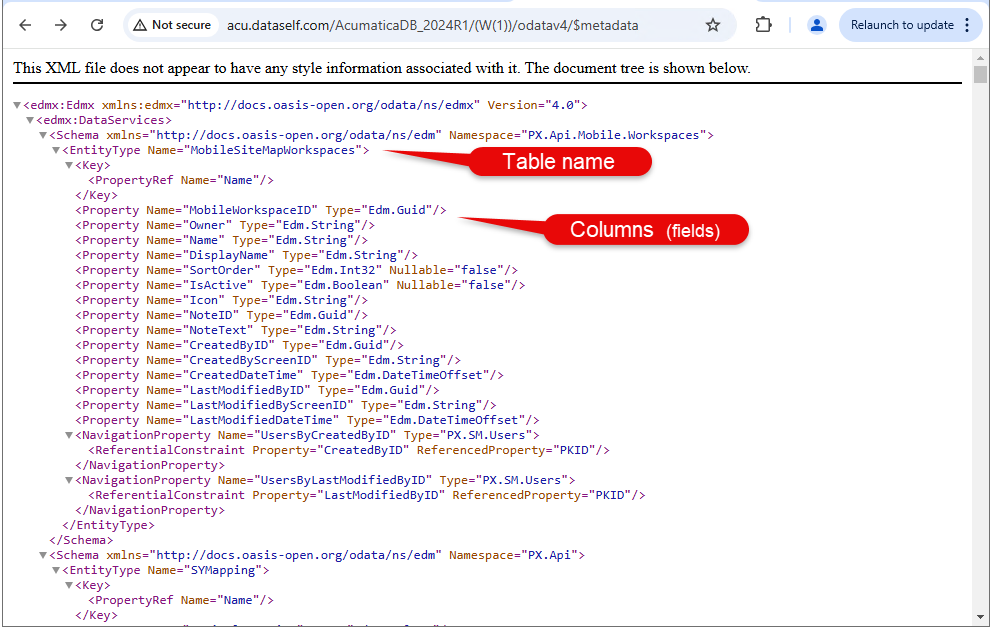Collapse the edmx:DataServices node
Viewport: 993px width, 630px height.
coord(30,120)
